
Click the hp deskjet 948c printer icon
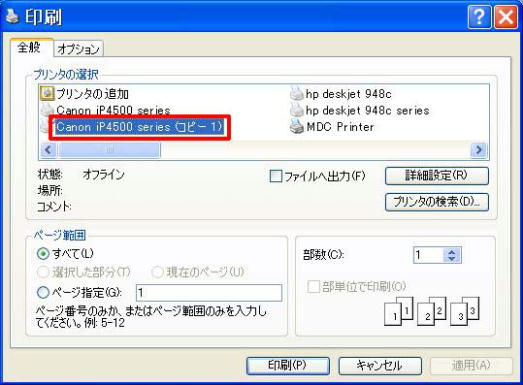tap(296, 93)
